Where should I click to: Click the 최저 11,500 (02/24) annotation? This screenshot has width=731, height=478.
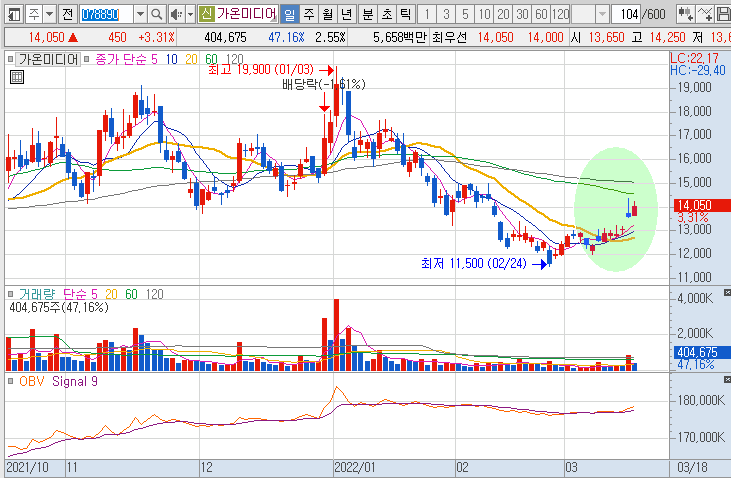point(474,263)
